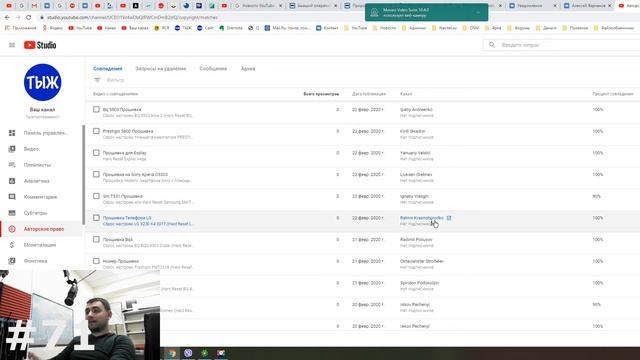Screen dimensions: 640x360
Task: Click the filter icon above the matches table
Action: [97, 80]
